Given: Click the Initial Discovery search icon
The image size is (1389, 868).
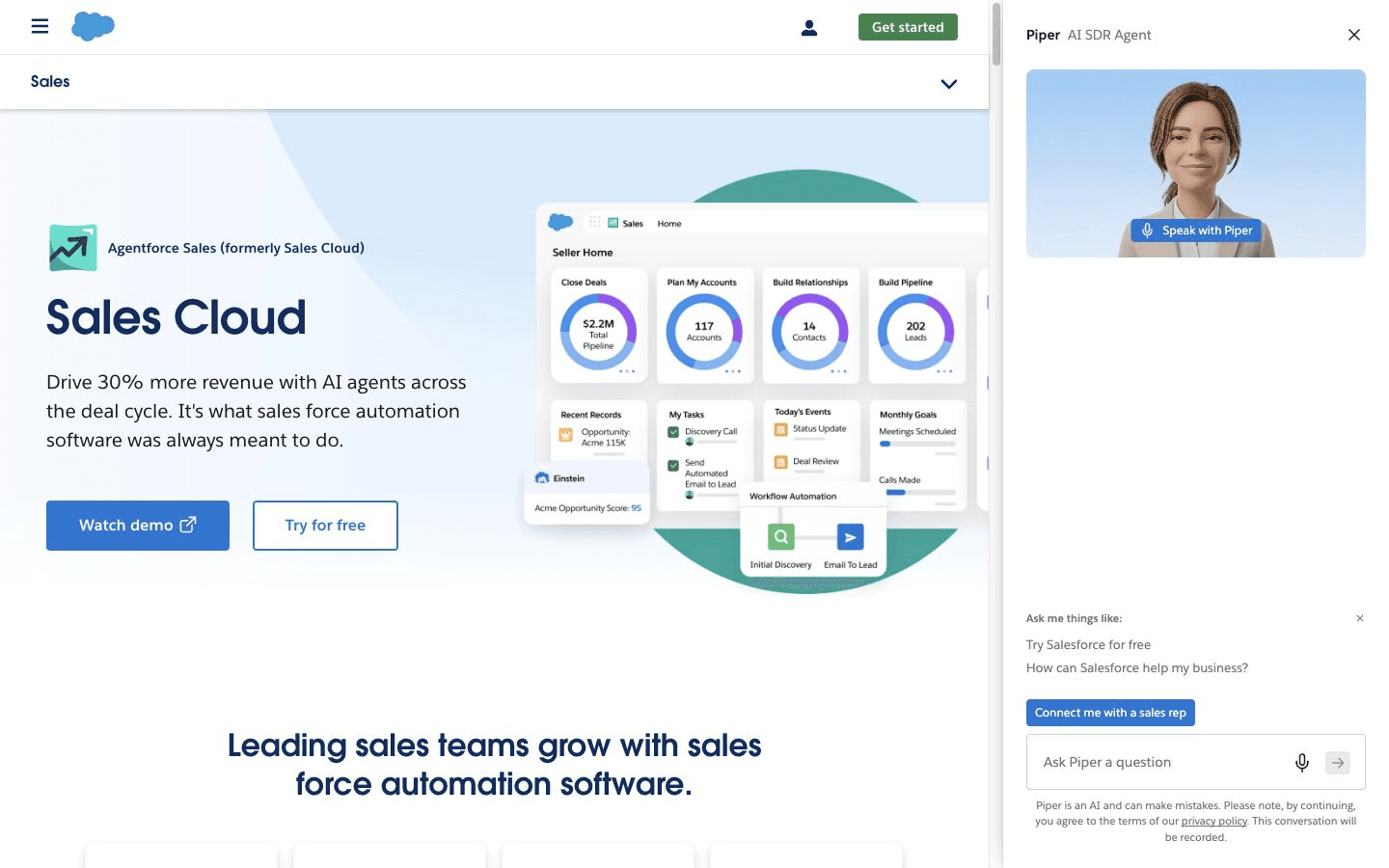Looking at the screenshot, I should [x=781, y=536].
